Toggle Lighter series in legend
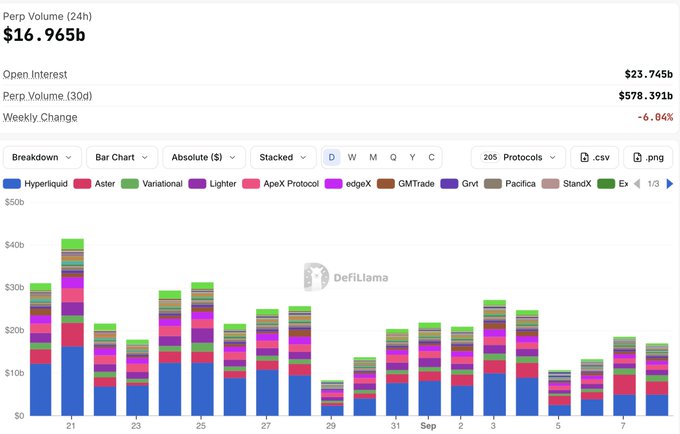Viewport: 680px width, 434px height. point(212,184)
